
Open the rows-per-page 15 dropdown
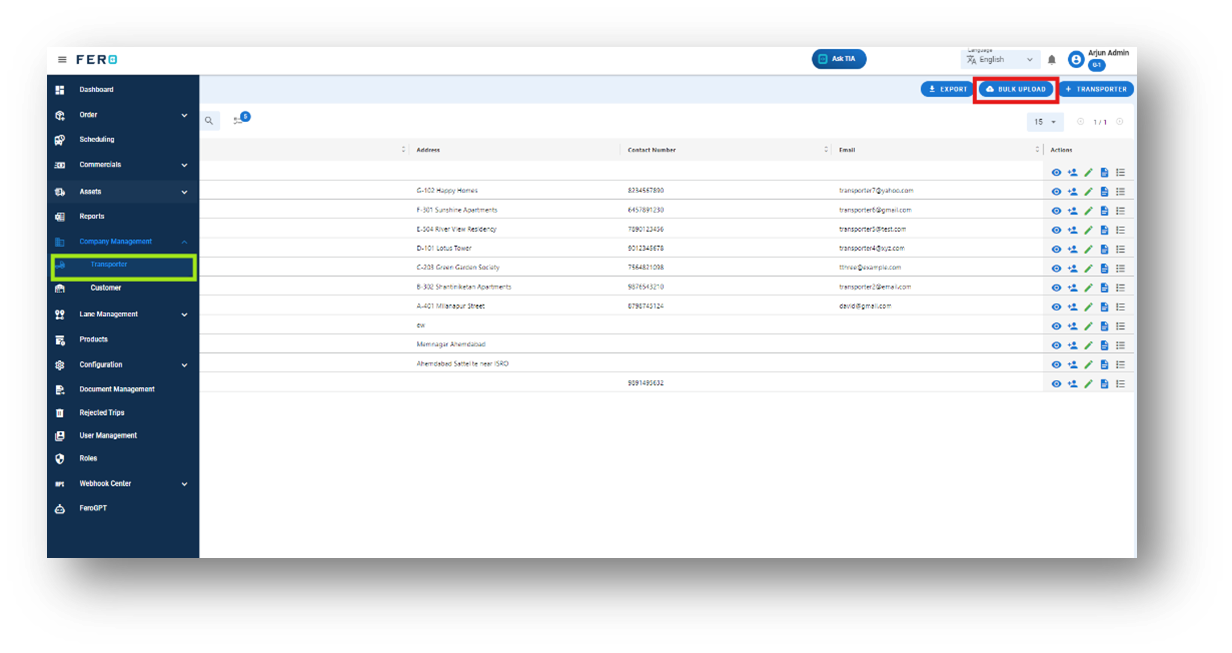tap(1045, 122)
